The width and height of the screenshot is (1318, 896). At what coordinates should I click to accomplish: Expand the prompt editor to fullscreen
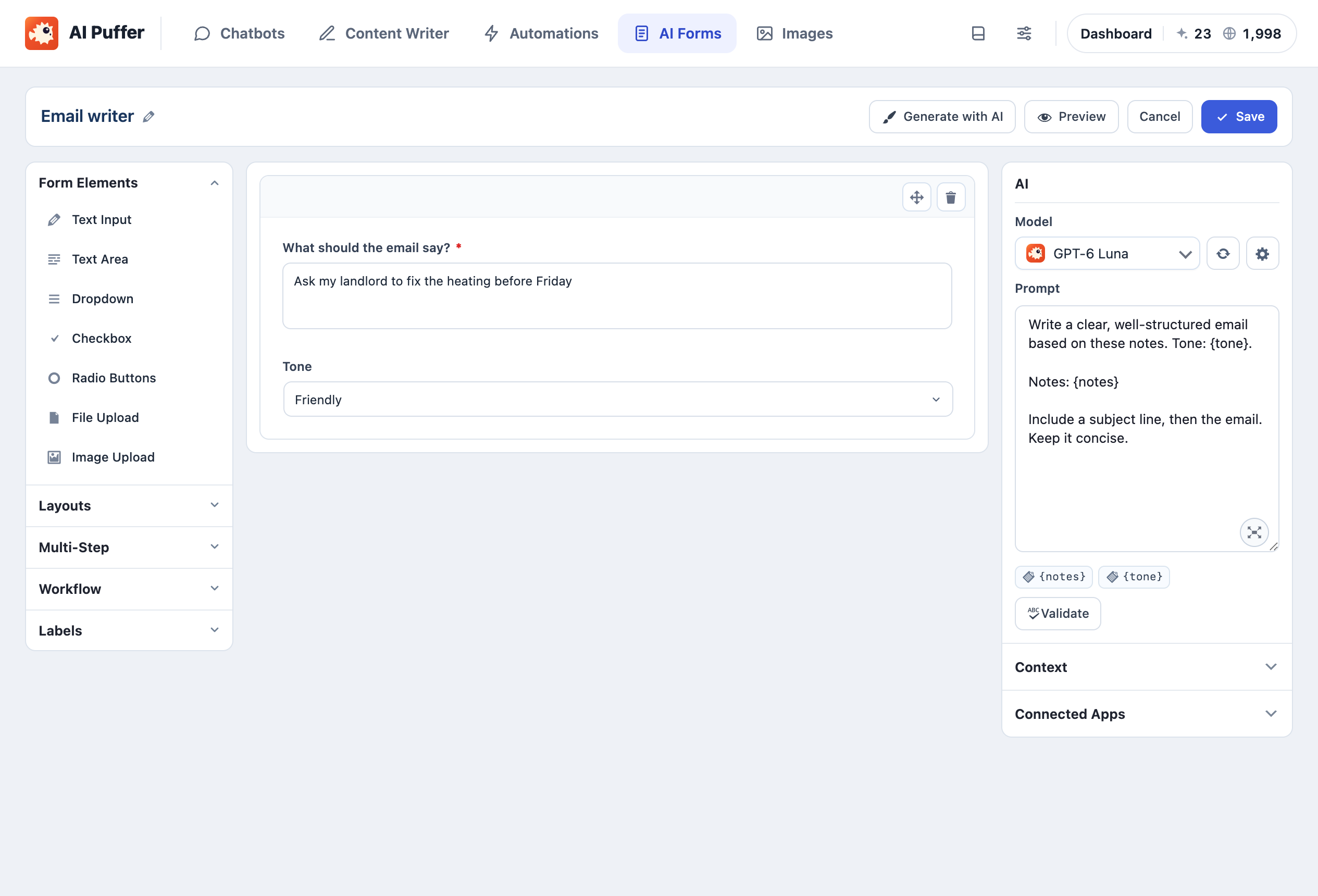[1254, 532]
